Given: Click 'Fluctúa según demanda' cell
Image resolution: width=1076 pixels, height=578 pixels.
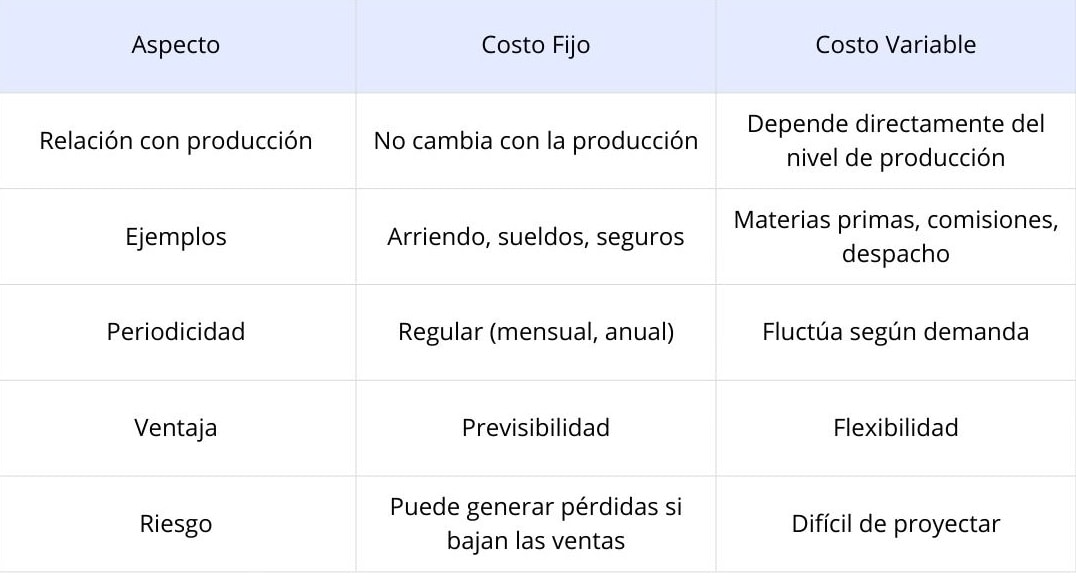Looking at the screenshot, I should [x=896, y=332].
